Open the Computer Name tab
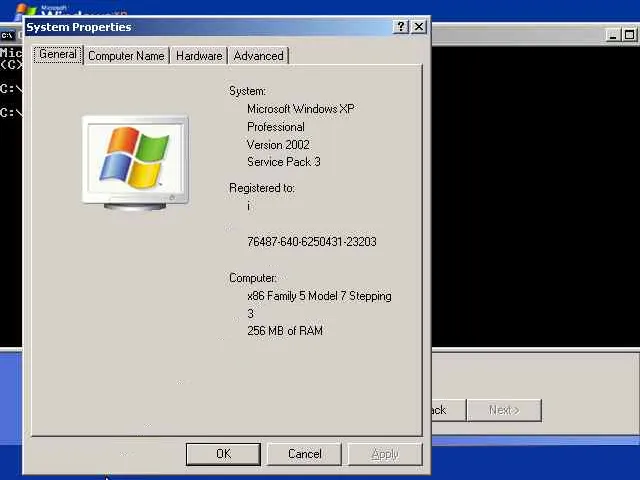 click(126, 56)
